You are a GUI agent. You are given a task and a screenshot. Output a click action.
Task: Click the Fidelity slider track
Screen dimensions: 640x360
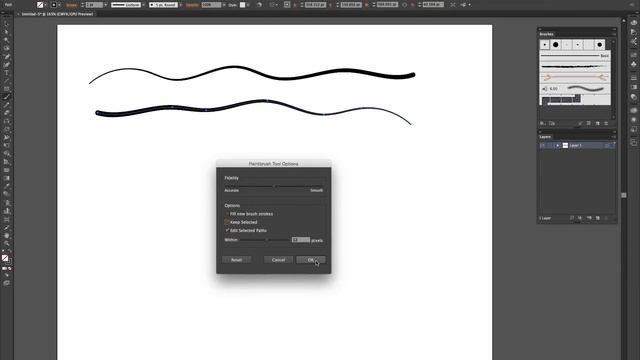(274, 186)
